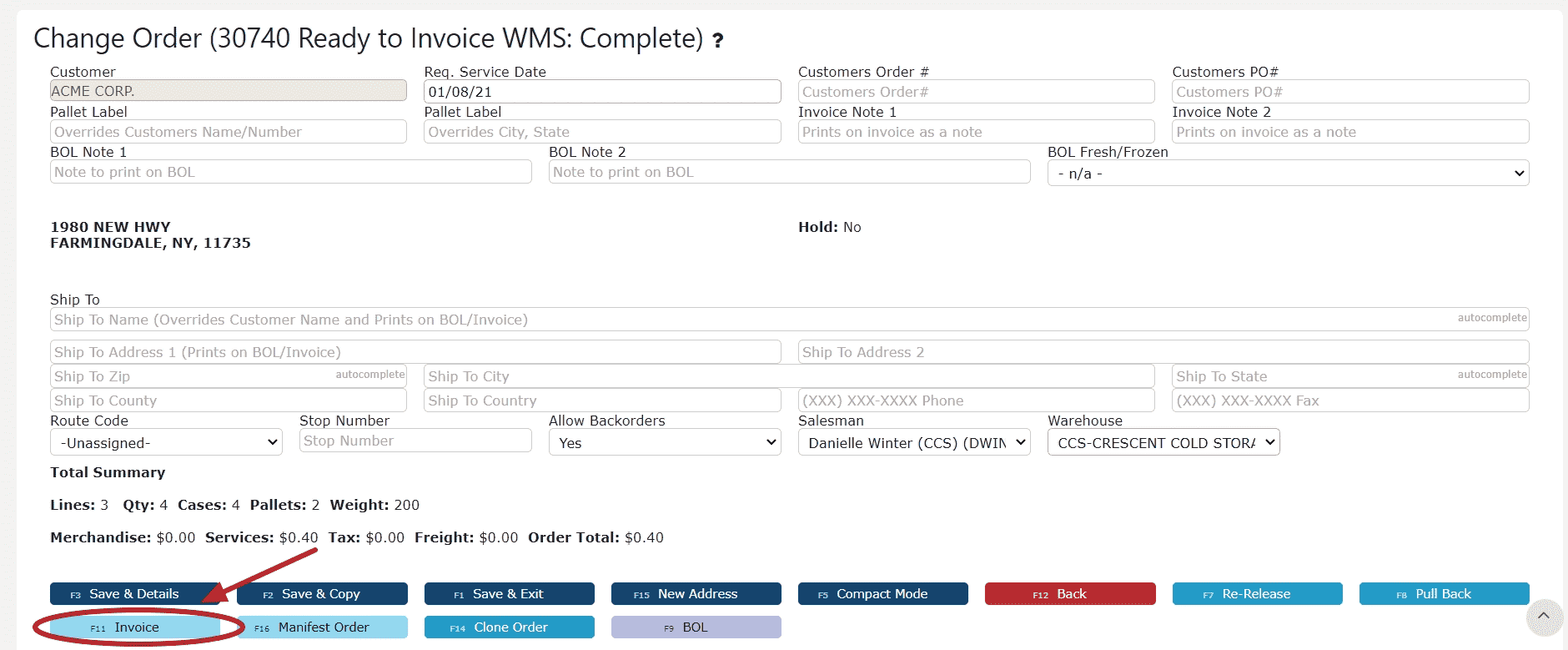The width and height of the screenshot is (1568, 650).
Task: Add a New Address
Action: [696, 594]
